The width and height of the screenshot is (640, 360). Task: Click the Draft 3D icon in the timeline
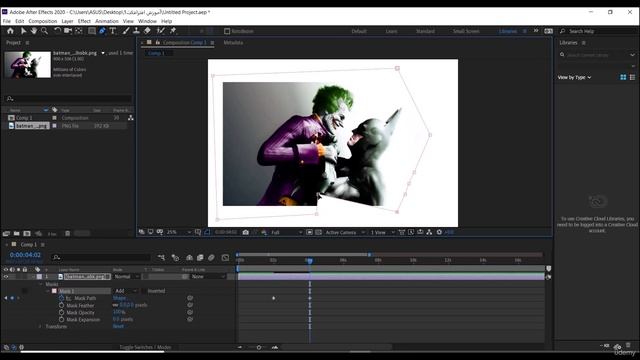(175, 258)
